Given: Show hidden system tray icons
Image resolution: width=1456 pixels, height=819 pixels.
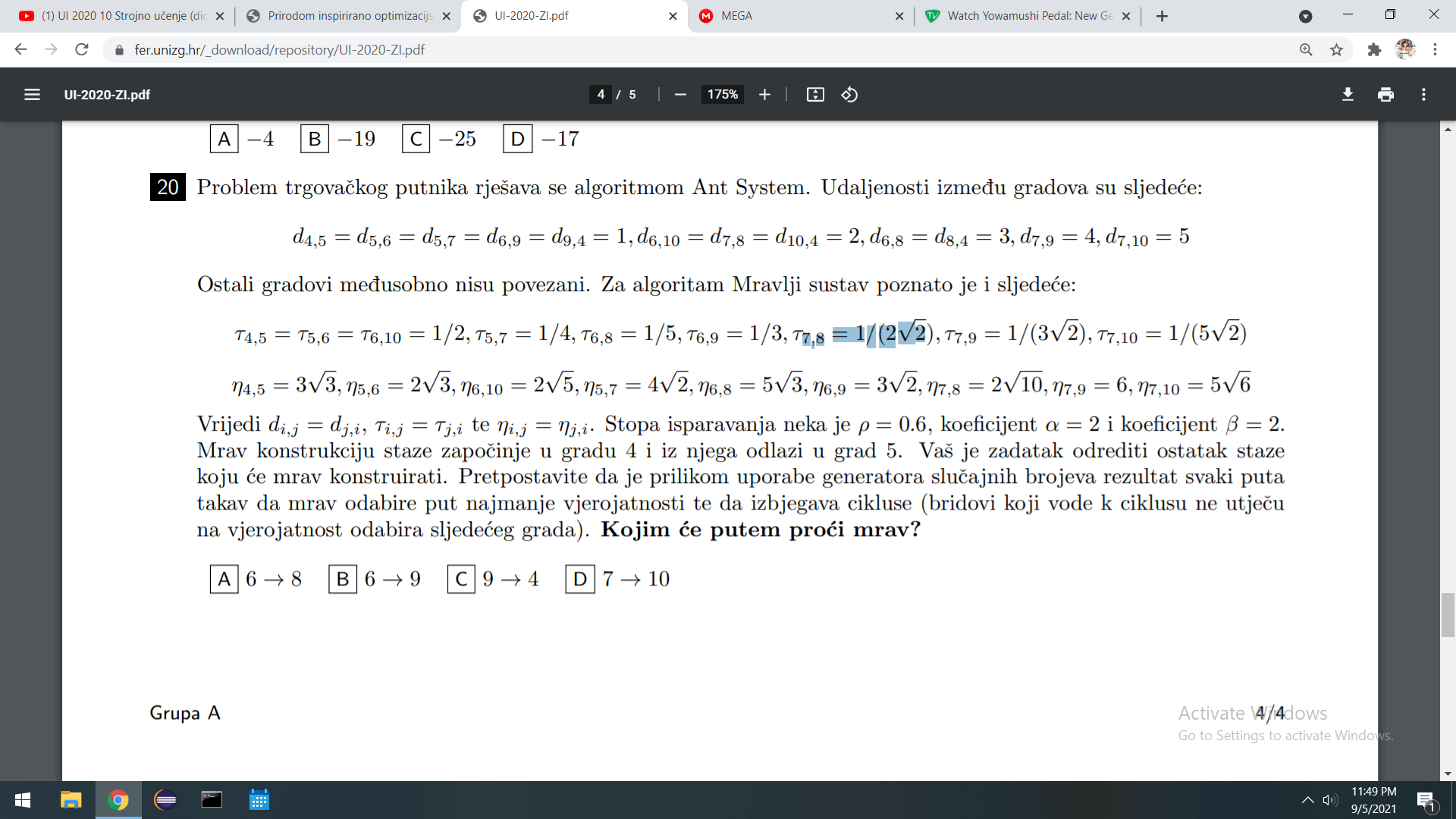Looking at the screenshot, I should pyautogui.click(x=1307, y=800).
